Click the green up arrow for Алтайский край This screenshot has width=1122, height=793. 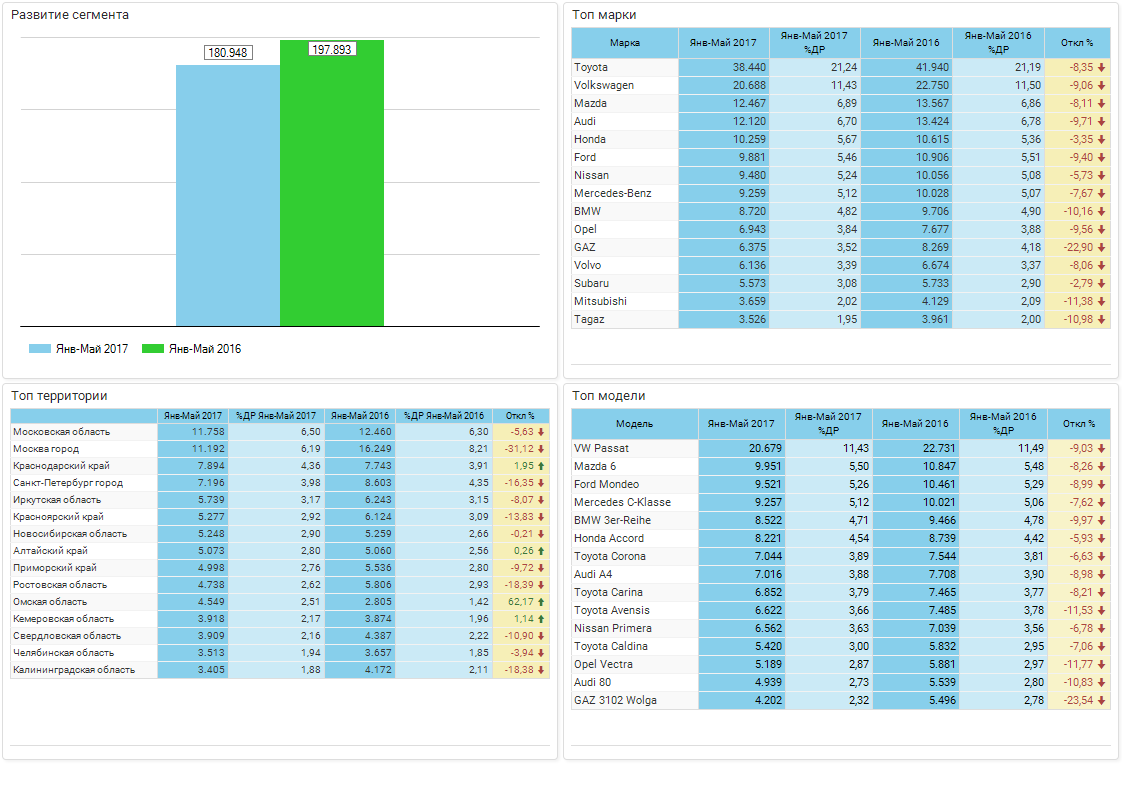[x=541, y=551]
